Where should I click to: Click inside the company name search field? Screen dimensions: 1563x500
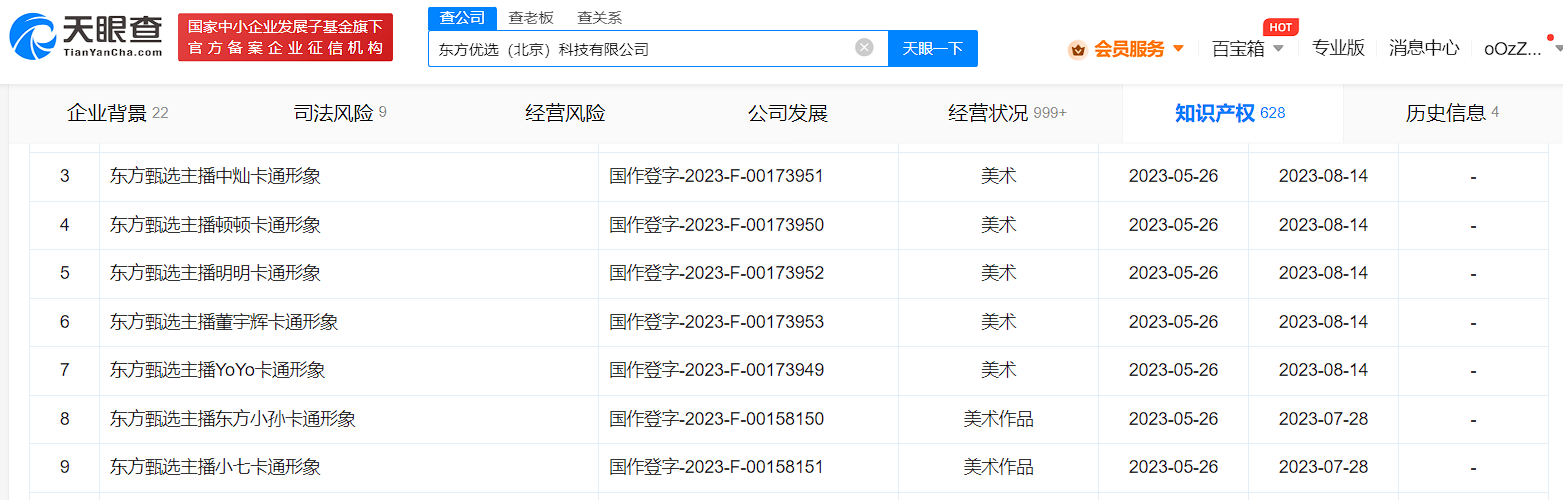click(x=640, y=48)
